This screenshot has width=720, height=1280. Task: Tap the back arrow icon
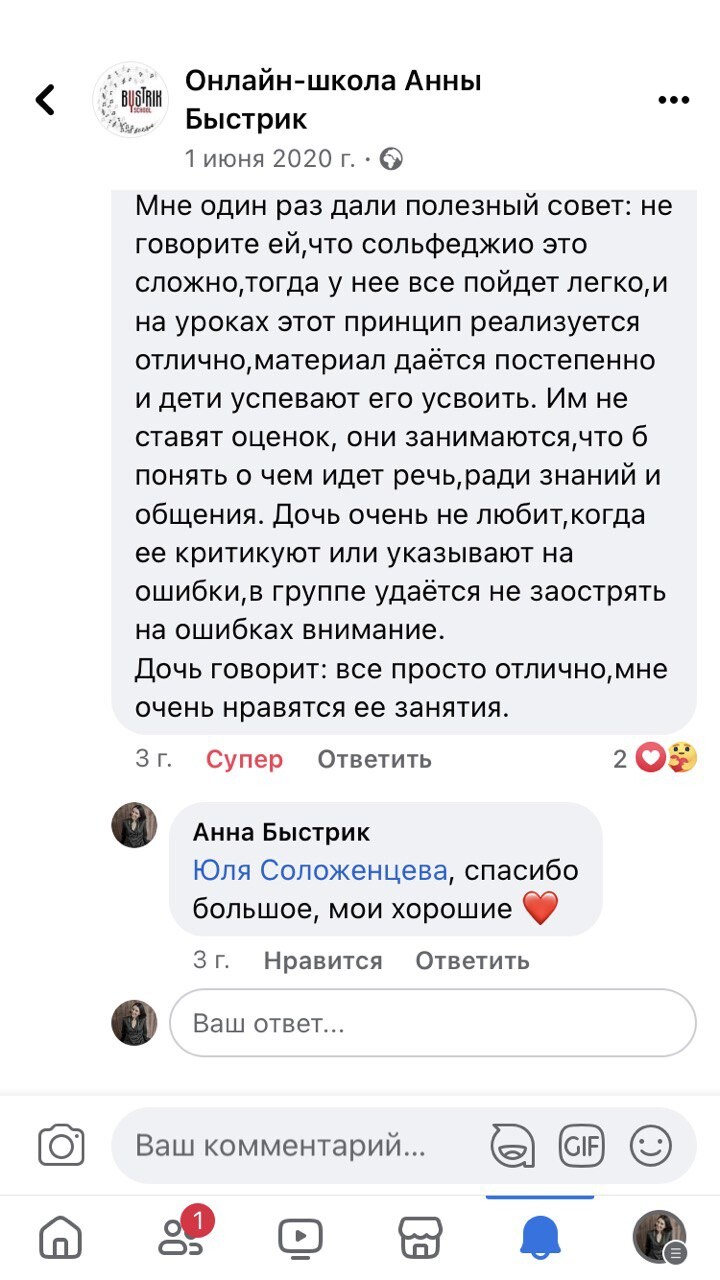pos(45,100)
